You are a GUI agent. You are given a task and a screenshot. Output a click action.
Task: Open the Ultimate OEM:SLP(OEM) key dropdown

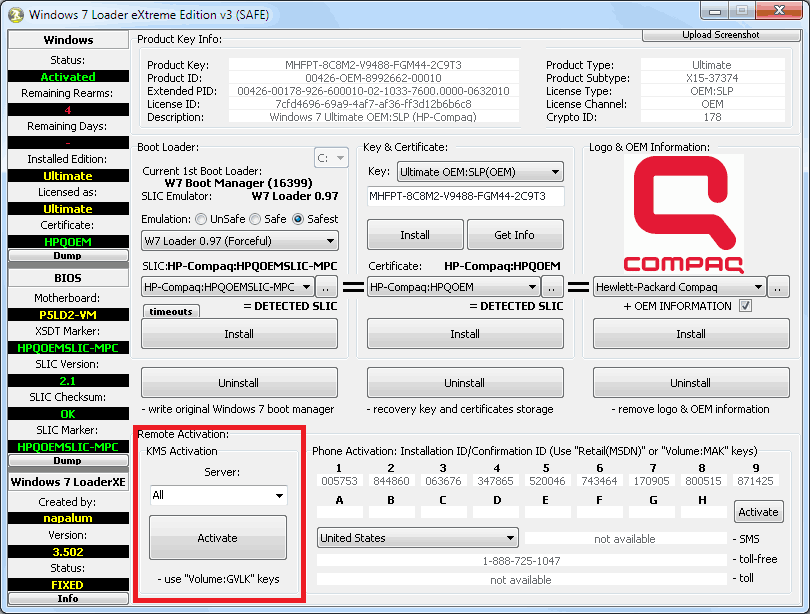tap(480, 172)
